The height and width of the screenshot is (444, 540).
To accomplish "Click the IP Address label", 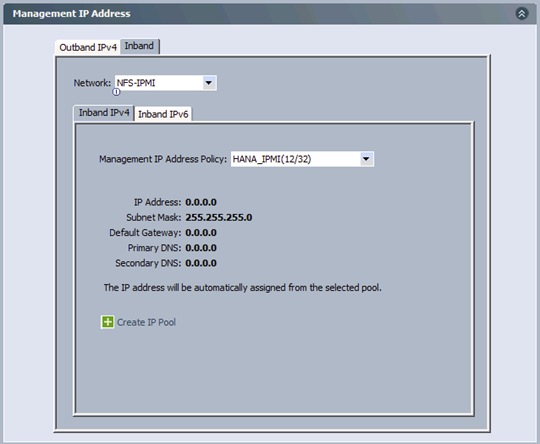I will coord(157,202).
